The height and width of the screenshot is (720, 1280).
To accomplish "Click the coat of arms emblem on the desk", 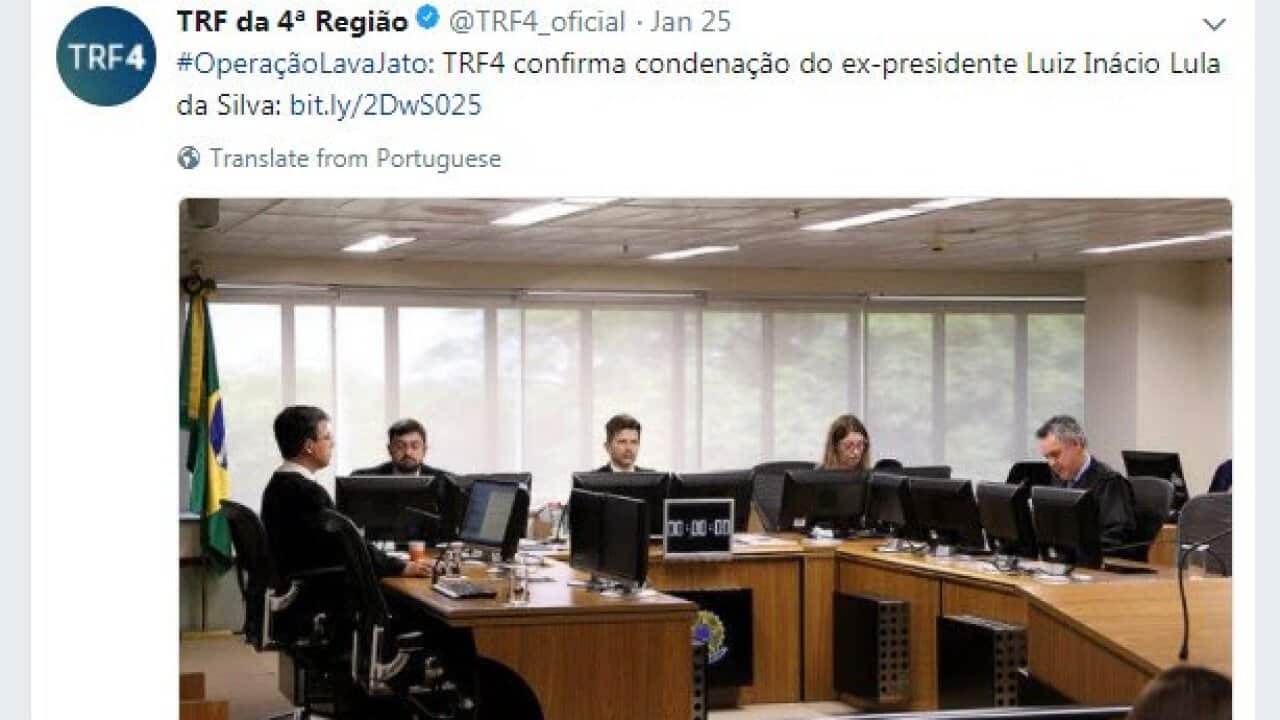I will (x=709, y=637).
